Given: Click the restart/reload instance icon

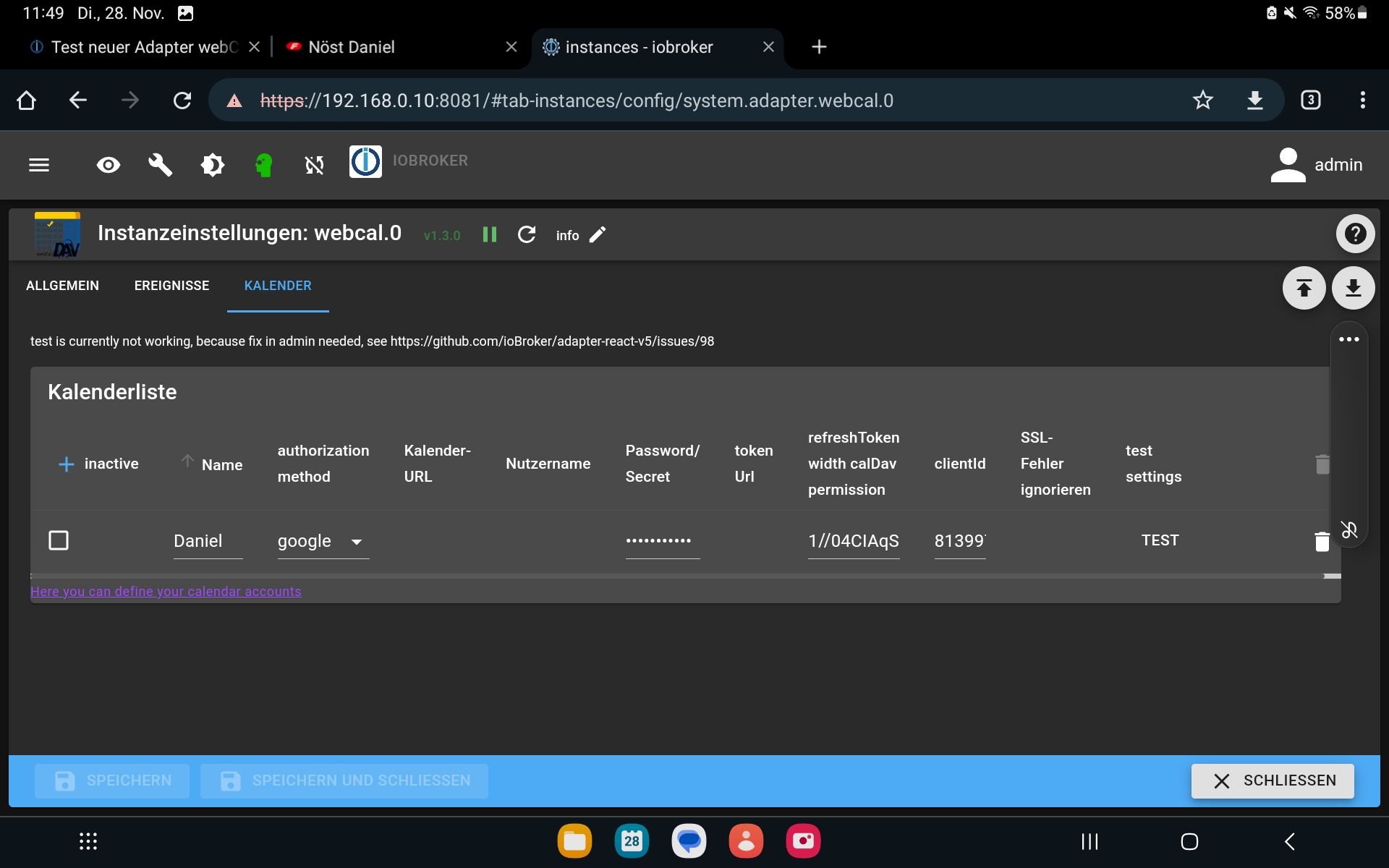Looking at the screenshot, I should 526,235.
